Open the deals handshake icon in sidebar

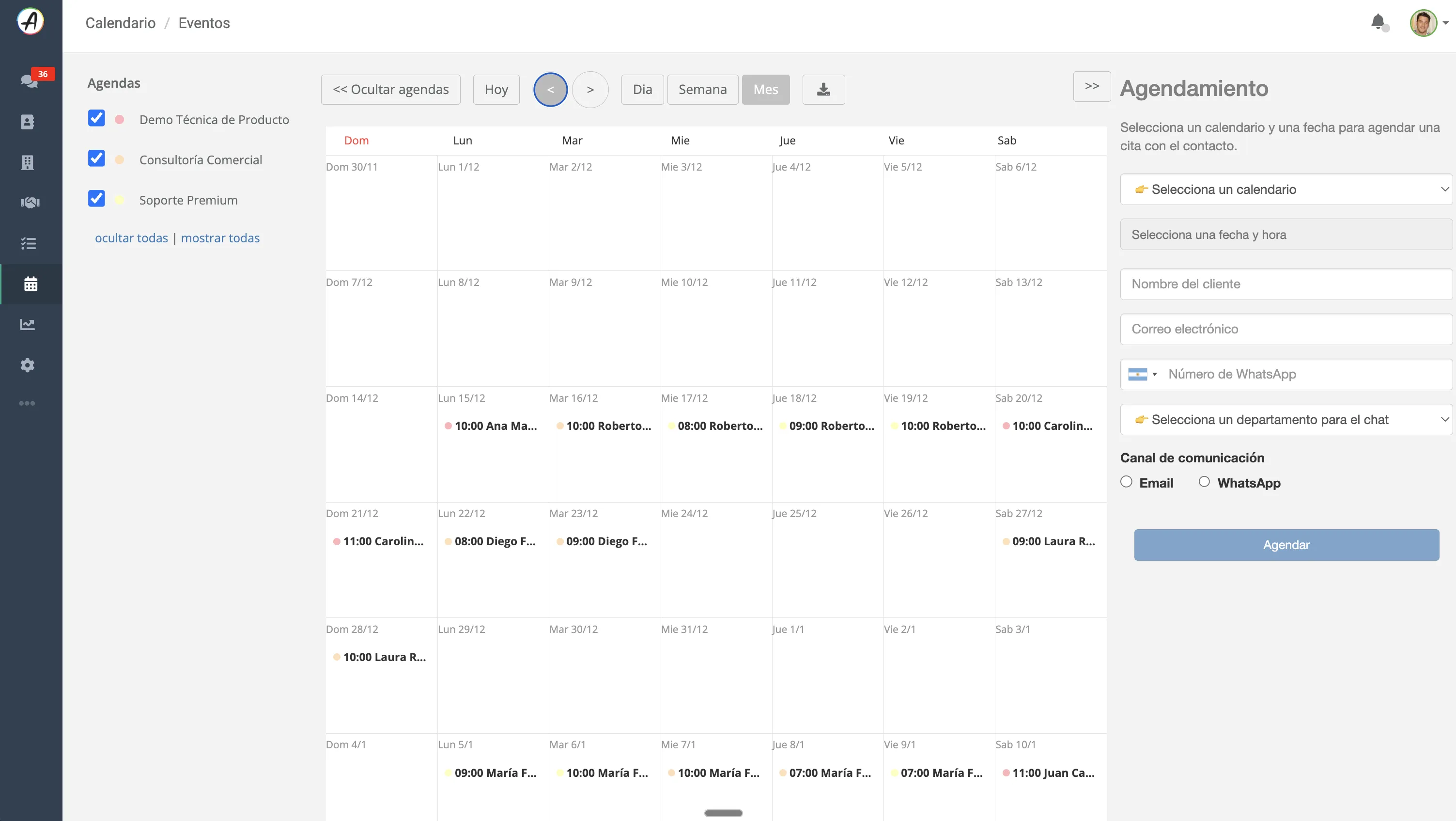pos(30,203)
